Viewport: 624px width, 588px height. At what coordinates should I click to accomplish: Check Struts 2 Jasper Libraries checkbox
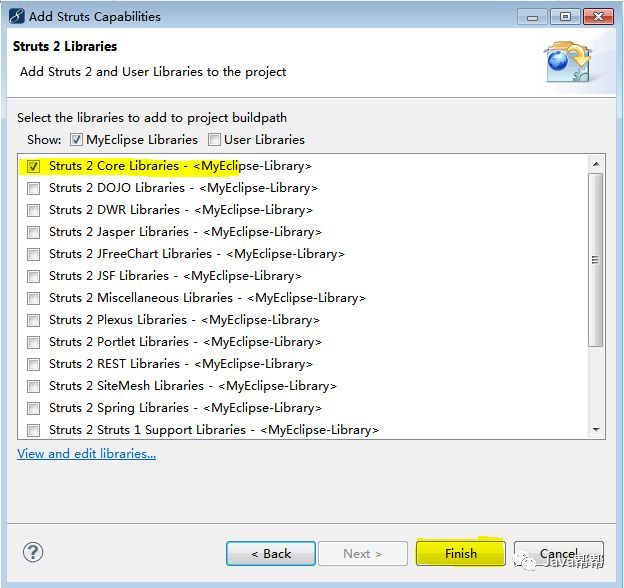tap(33, 232)
